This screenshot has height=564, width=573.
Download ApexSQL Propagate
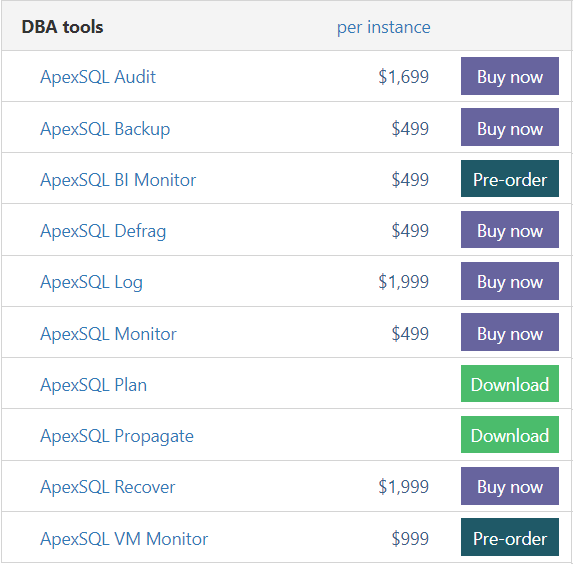pos(510,435)
